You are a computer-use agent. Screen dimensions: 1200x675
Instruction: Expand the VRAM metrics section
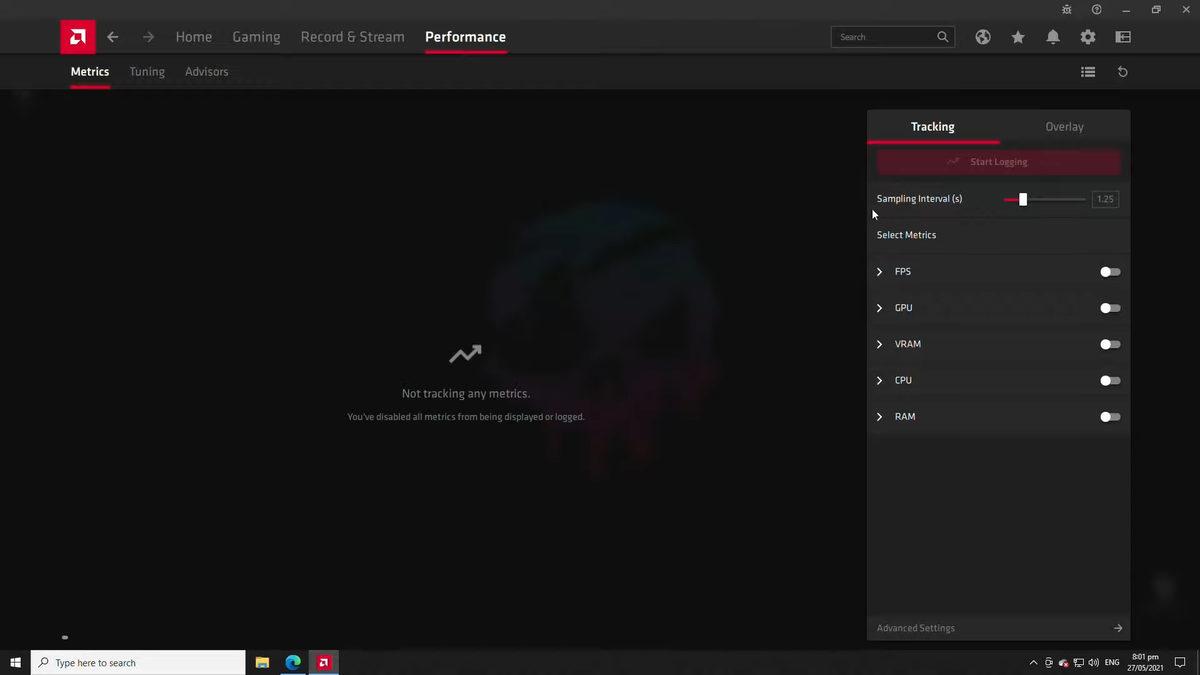pos(880,344)
